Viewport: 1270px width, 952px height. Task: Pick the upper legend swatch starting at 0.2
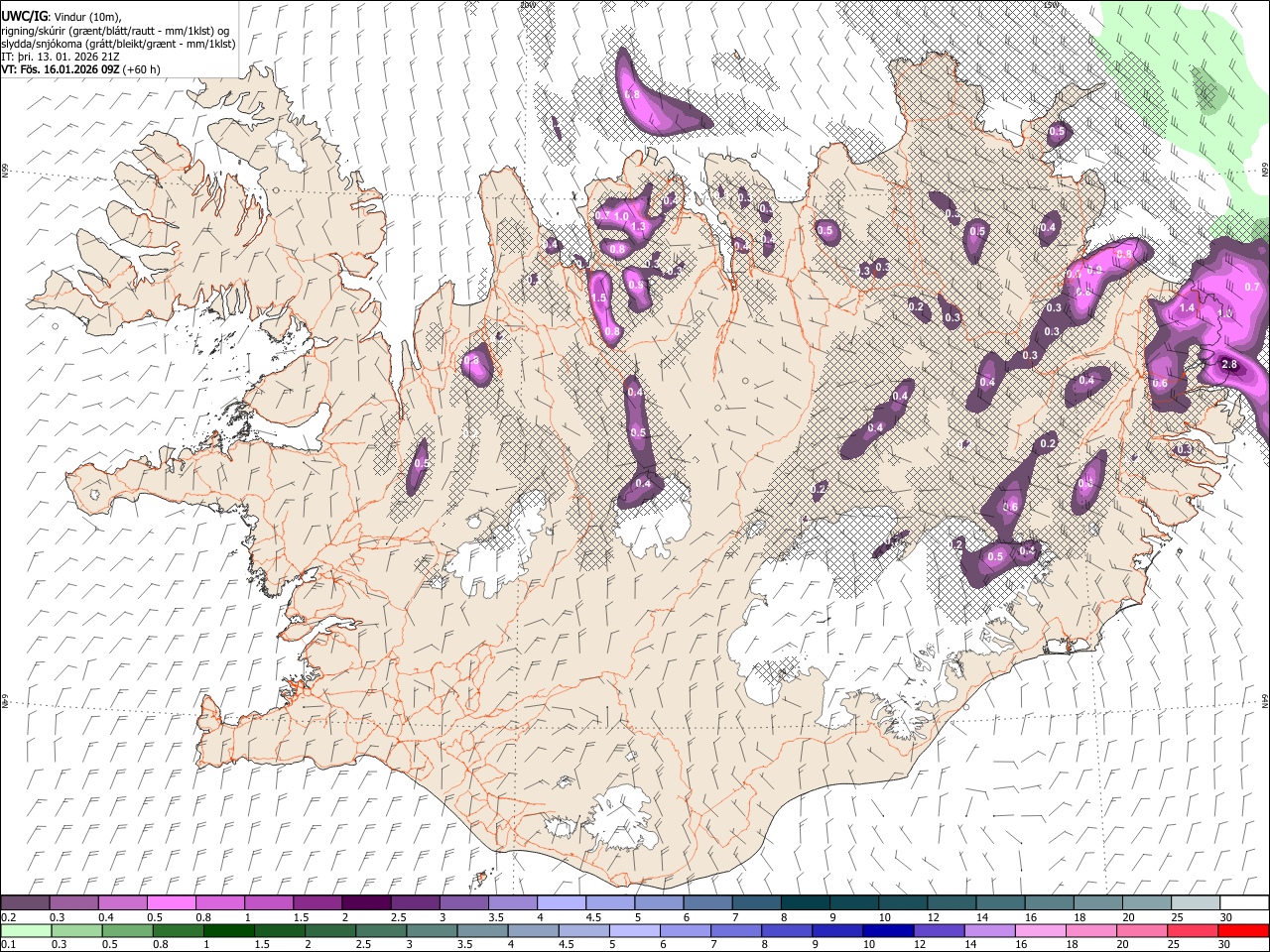pos(25,903)
